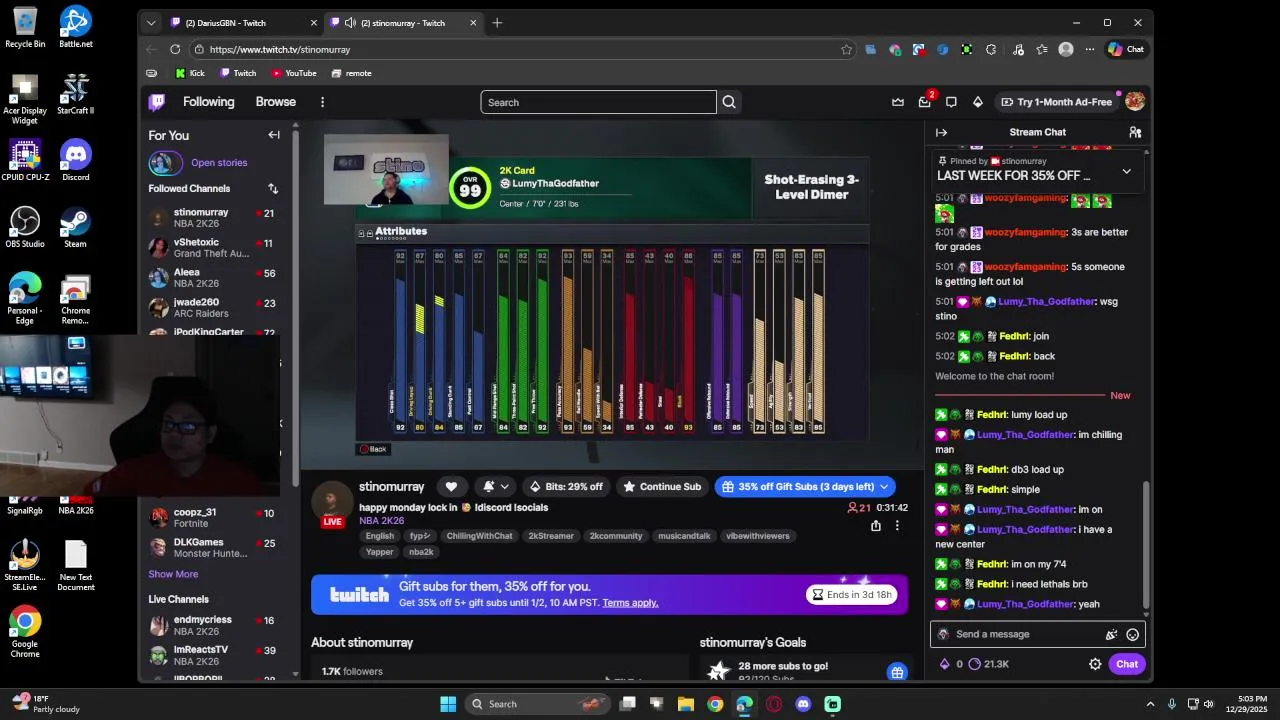Open the remote bookmark
The width and height of the screenshot is (1280, 720).
click(352, 73)
